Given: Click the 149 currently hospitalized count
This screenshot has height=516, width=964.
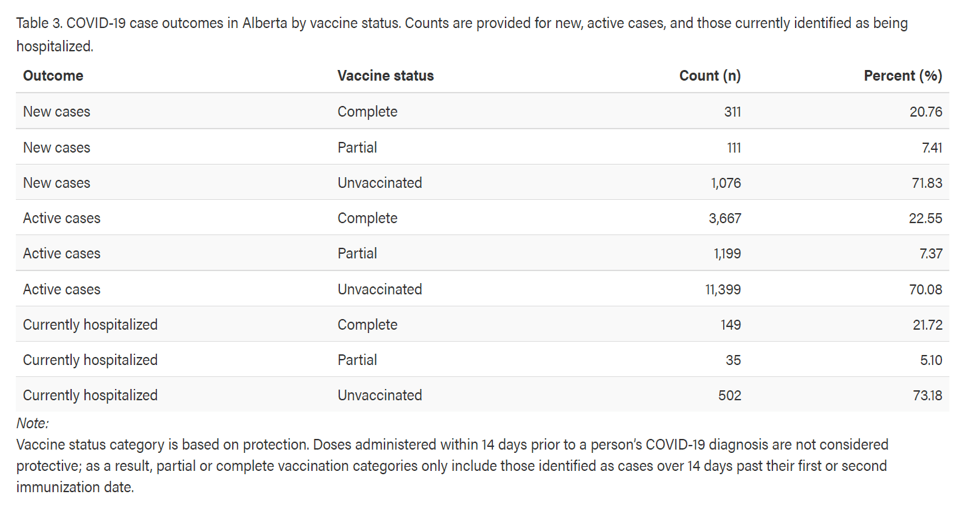Looking at the screenshot, I should point(729,325).
